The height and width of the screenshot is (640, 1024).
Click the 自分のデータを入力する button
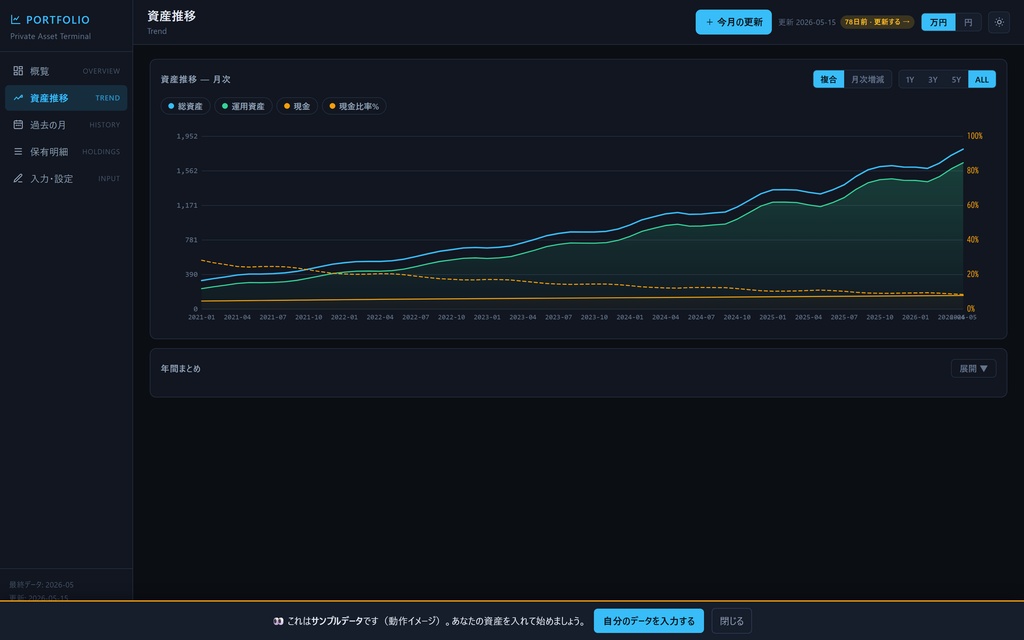coord(648,621)
